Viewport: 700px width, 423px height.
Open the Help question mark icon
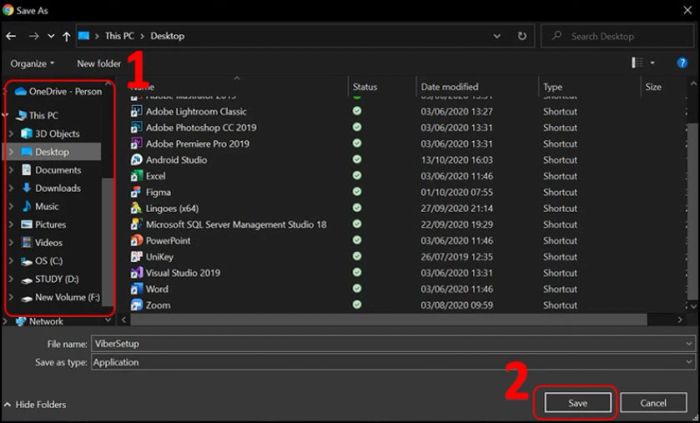pos(682,63)
